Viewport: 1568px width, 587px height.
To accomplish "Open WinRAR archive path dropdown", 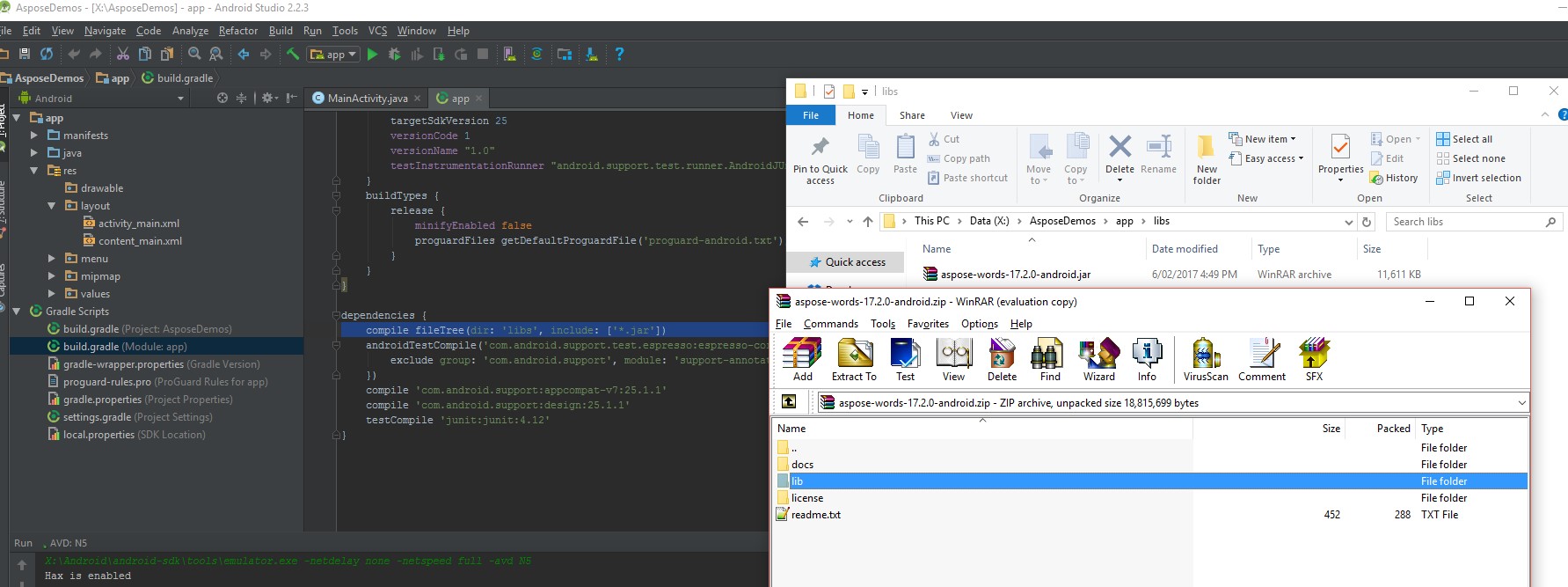I will (x=1521, y=402).
